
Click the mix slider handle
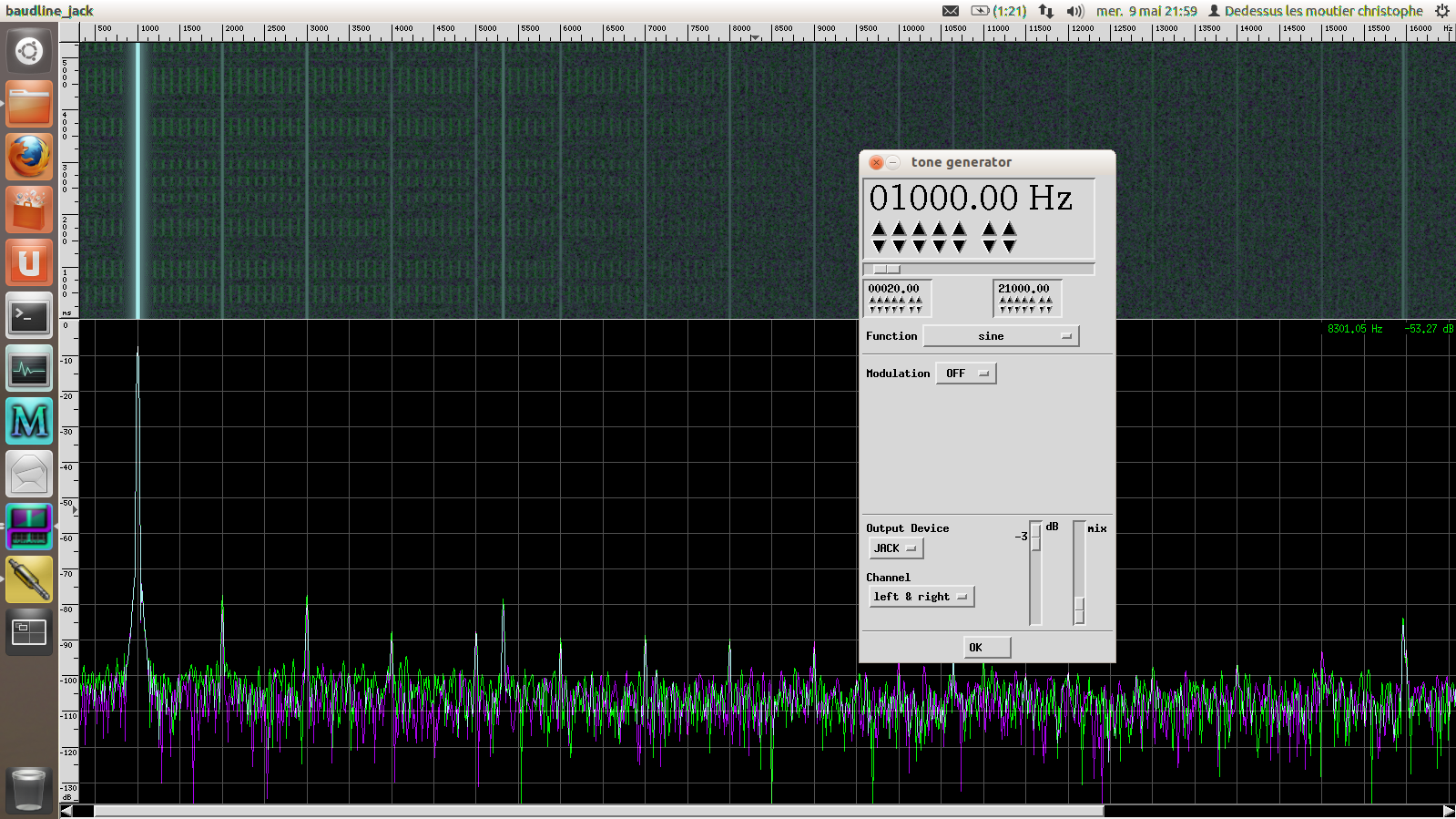pyautogui.click(x=1079, y=609)
